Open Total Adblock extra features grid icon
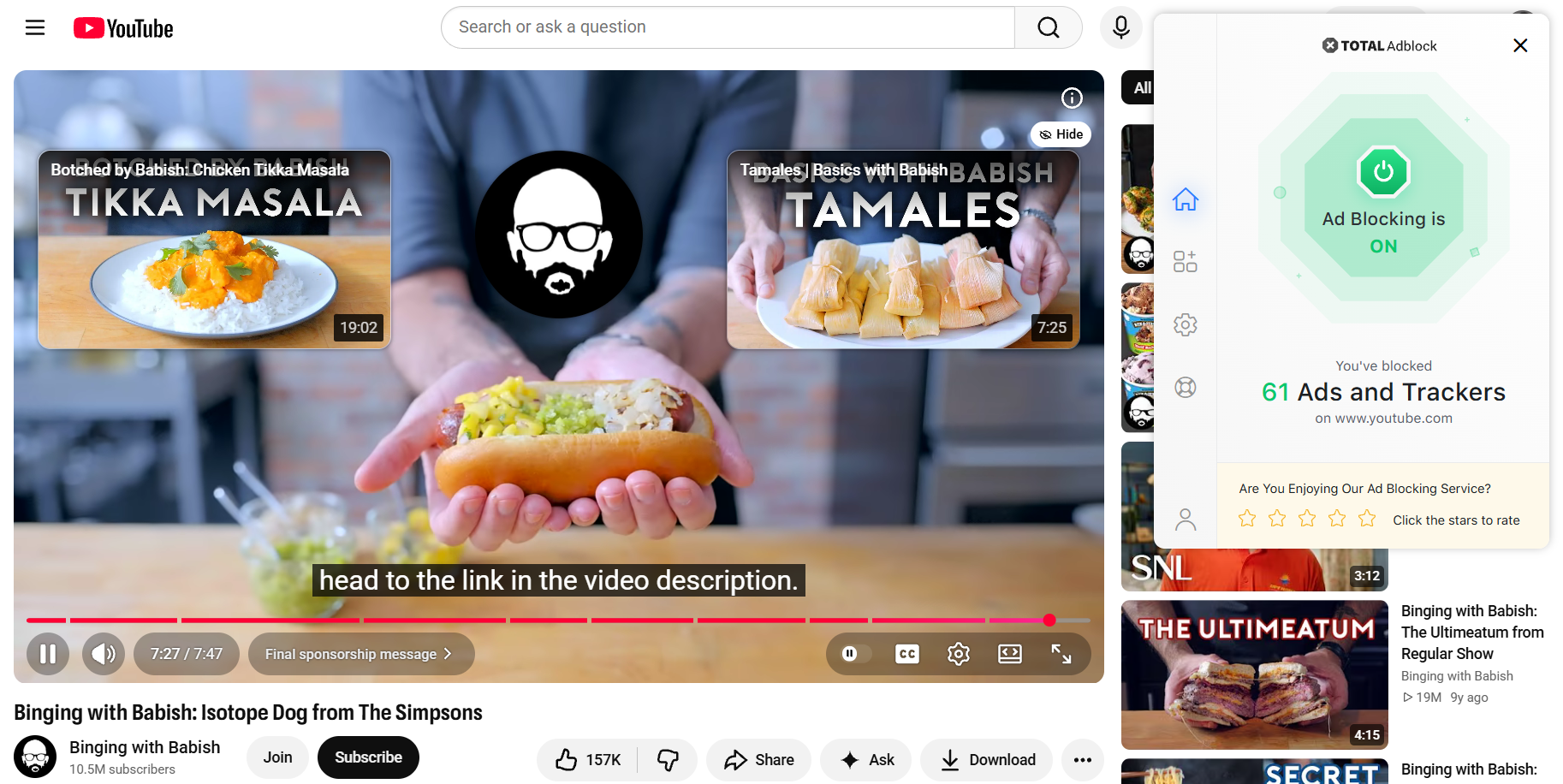Viewport: 1563px width, 784px height. pos(1186,261)
